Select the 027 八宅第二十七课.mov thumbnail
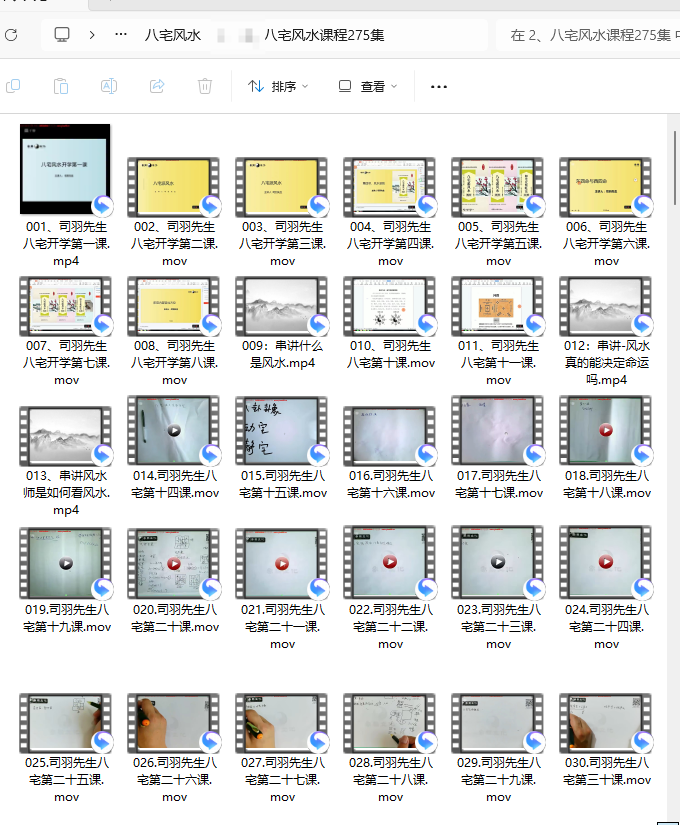 pos(282,723)
